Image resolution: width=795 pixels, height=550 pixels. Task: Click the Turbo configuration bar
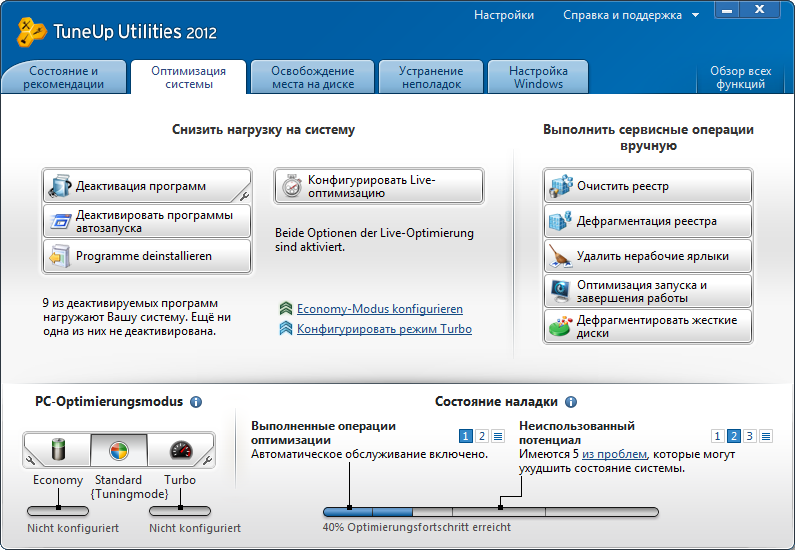coord(180,511)
